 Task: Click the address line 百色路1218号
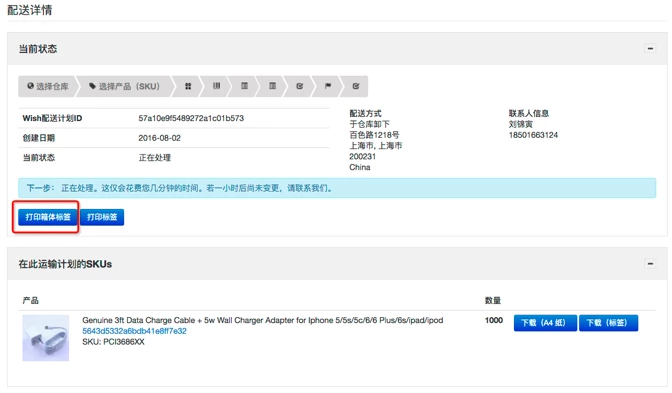[374, 135]
